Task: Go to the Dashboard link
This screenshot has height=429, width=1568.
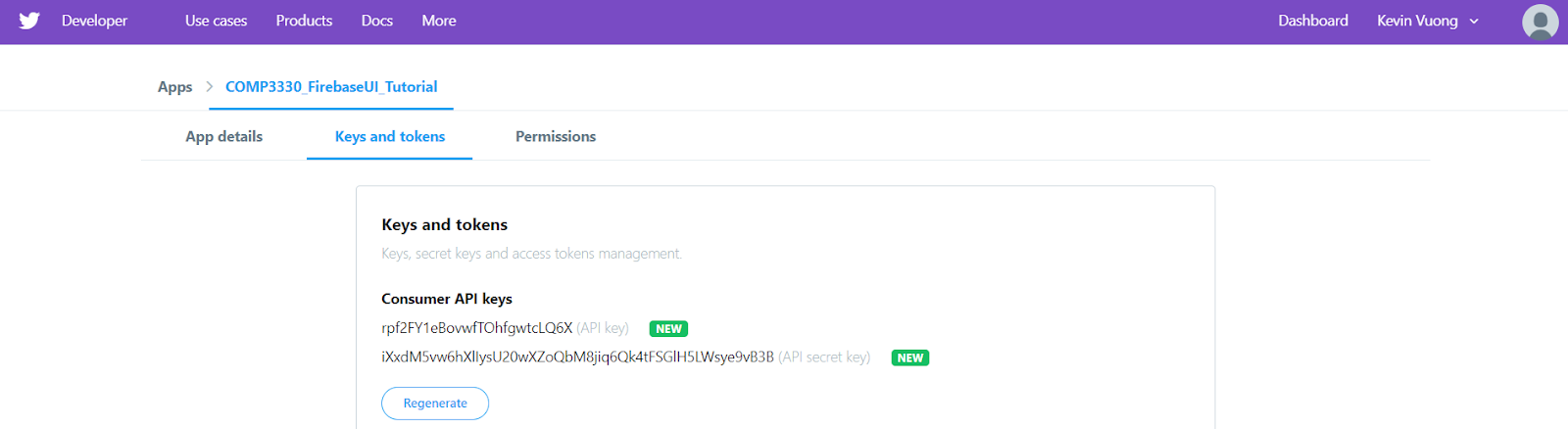Action: click(x=1313, y=21)
